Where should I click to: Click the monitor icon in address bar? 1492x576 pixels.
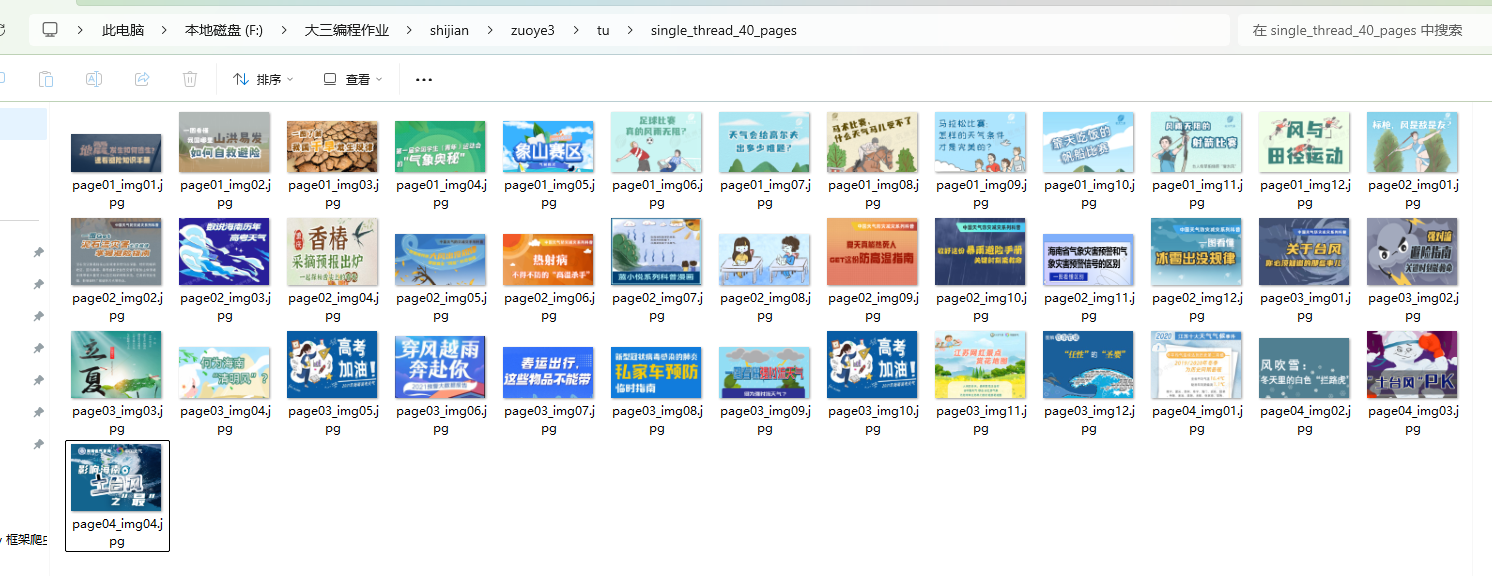point(50,30)
